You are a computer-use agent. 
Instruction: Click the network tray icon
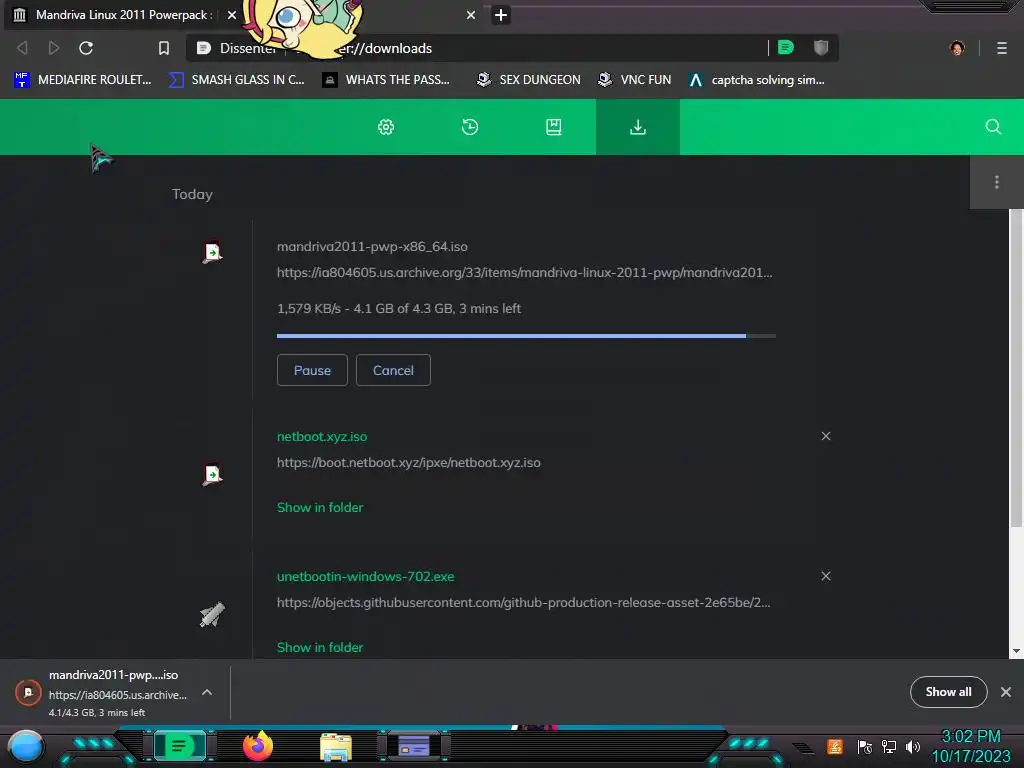(x=889, y=746)
